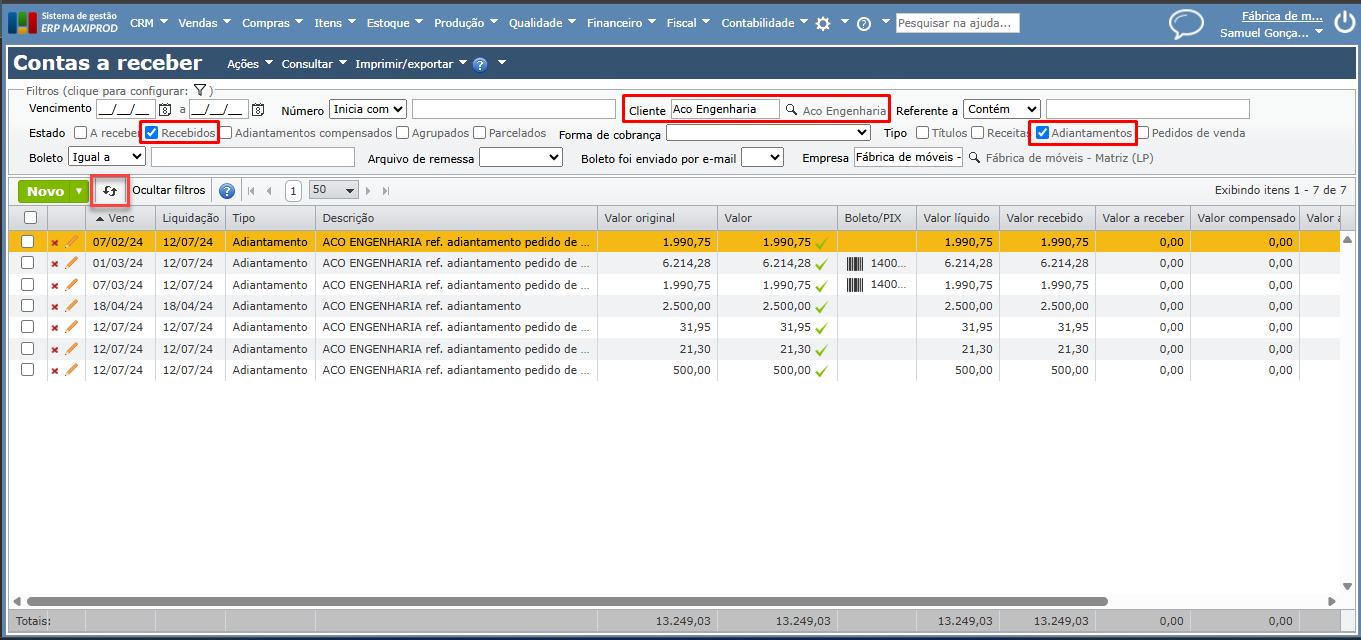Click the refresh list icon next to Novo
This screenshot has width=1361, height=640.
[110, 191]
